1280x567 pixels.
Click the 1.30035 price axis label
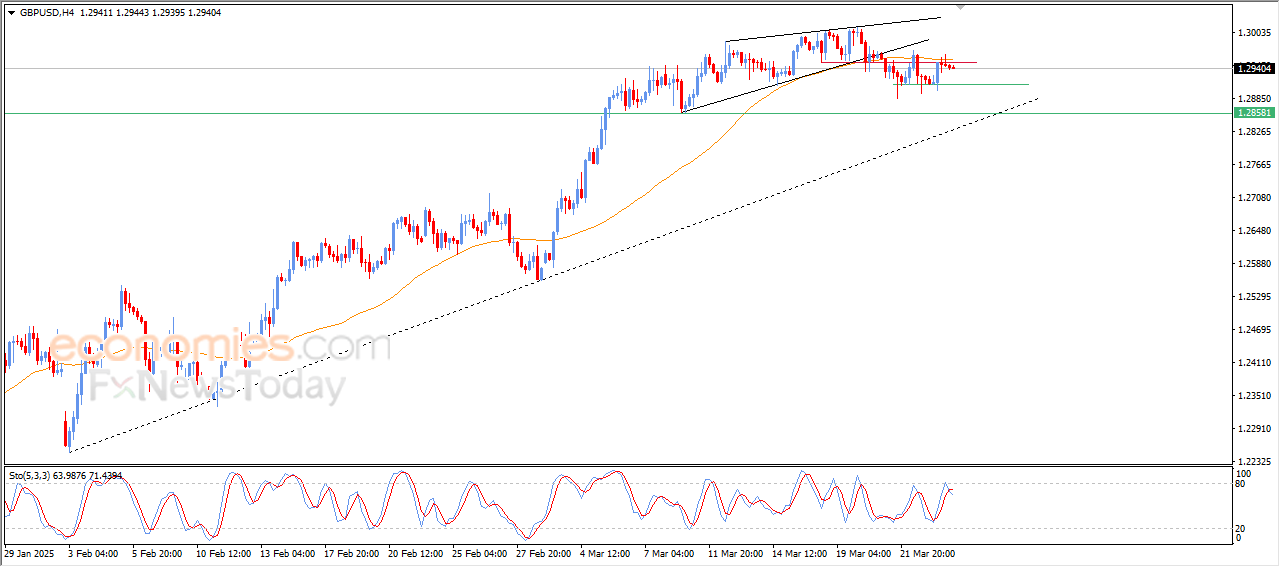point(1254,33)
